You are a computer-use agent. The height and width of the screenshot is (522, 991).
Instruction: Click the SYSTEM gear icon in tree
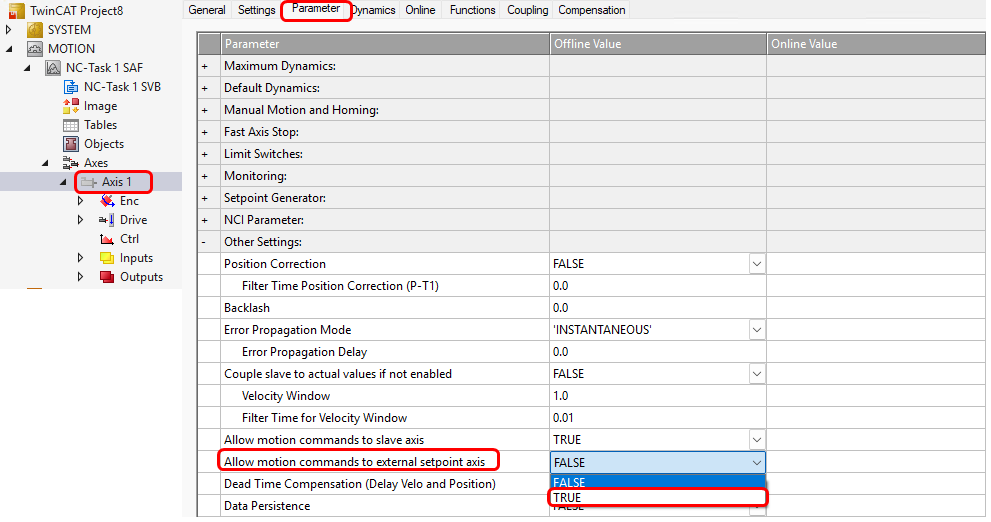point(35,30)
